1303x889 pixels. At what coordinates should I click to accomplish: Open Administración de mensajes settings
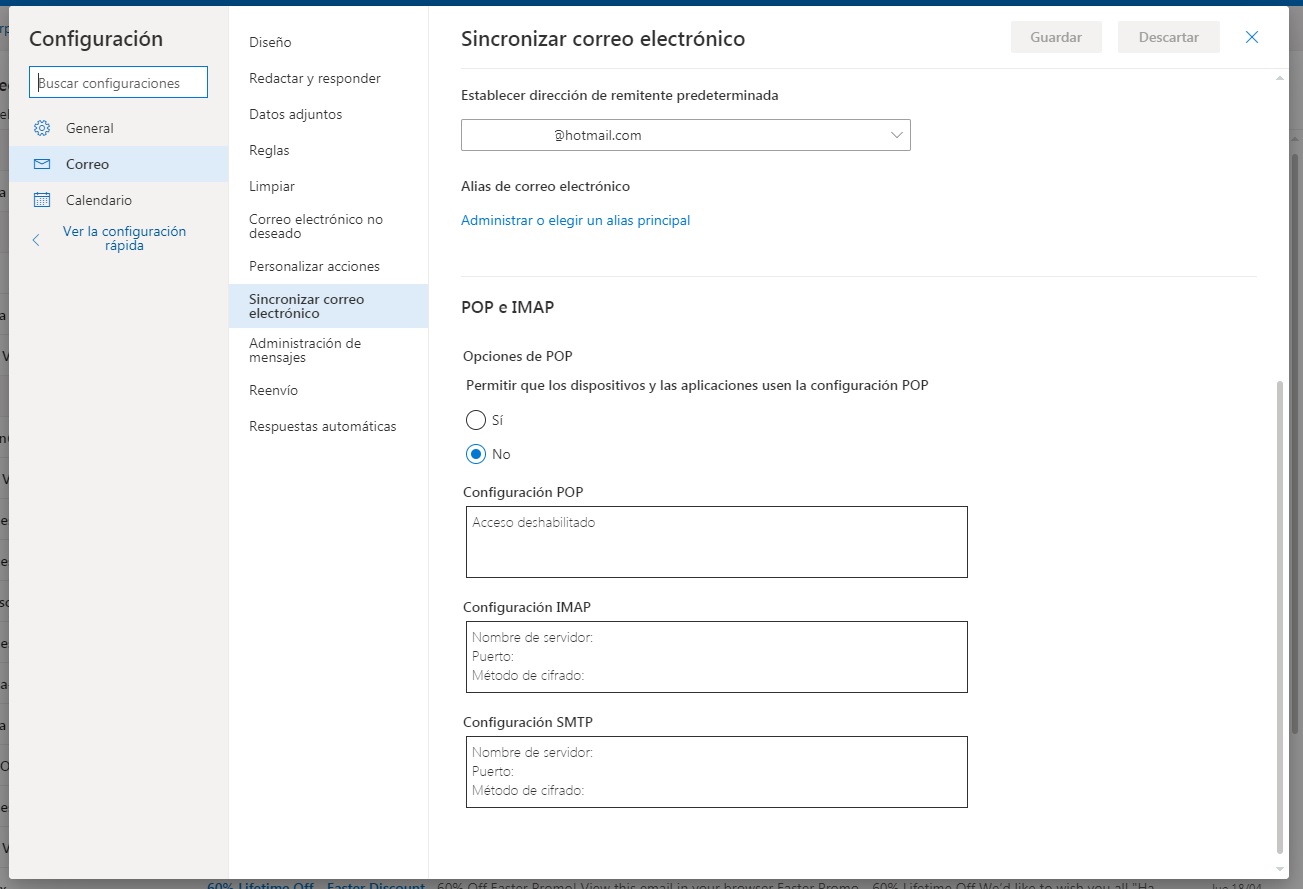point(305,350)
